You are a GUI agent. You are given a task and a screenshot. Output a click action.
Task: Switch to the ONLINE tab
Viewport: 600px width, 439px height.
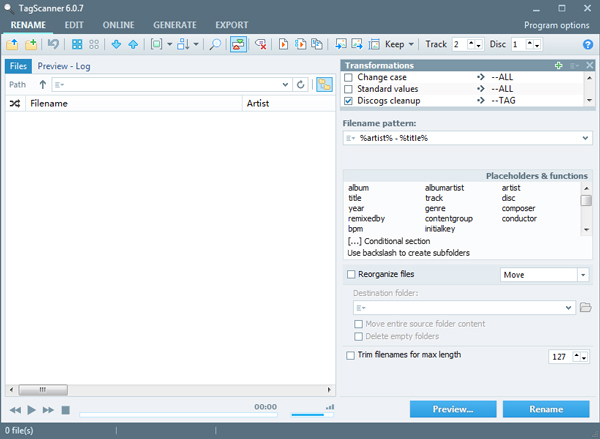(118, 25)
